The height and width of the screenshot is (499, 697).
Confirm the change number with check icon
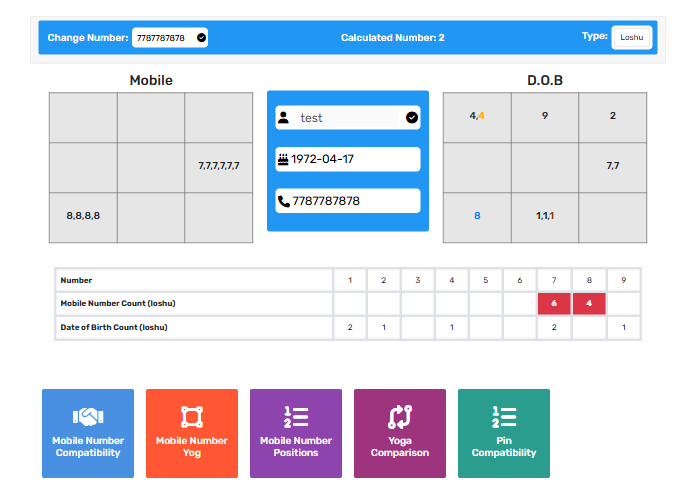(201, 38)
